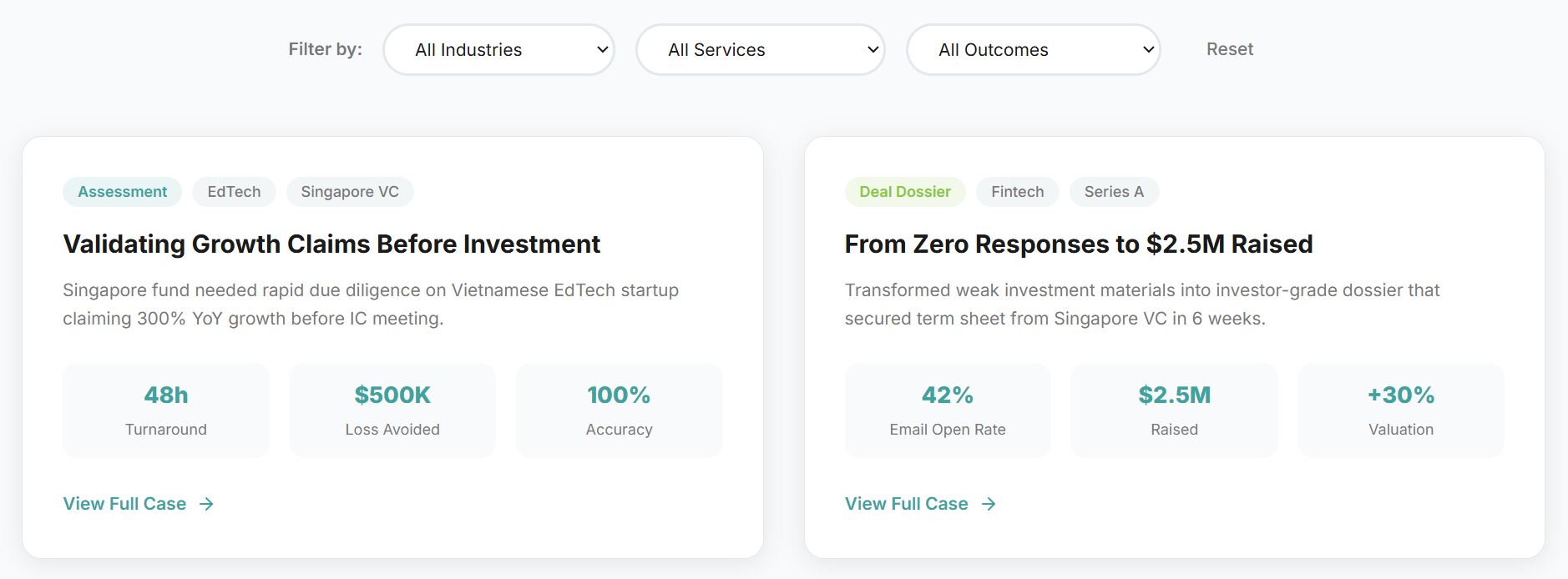
Task: Click the 48h Turnaround stat card
Action: click(166, 410)
